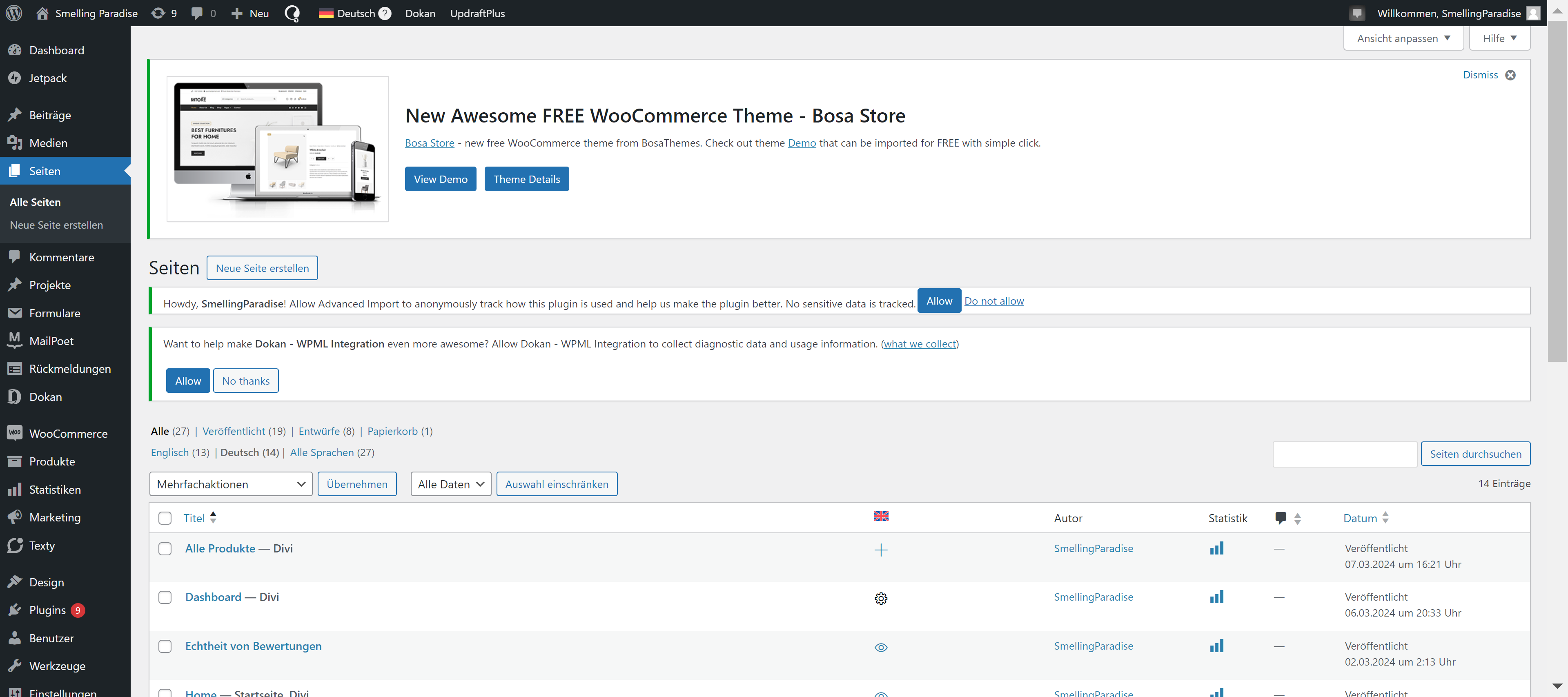Click the user avatar in admin bar
1568x697 pixels.
click(1533, 13)
